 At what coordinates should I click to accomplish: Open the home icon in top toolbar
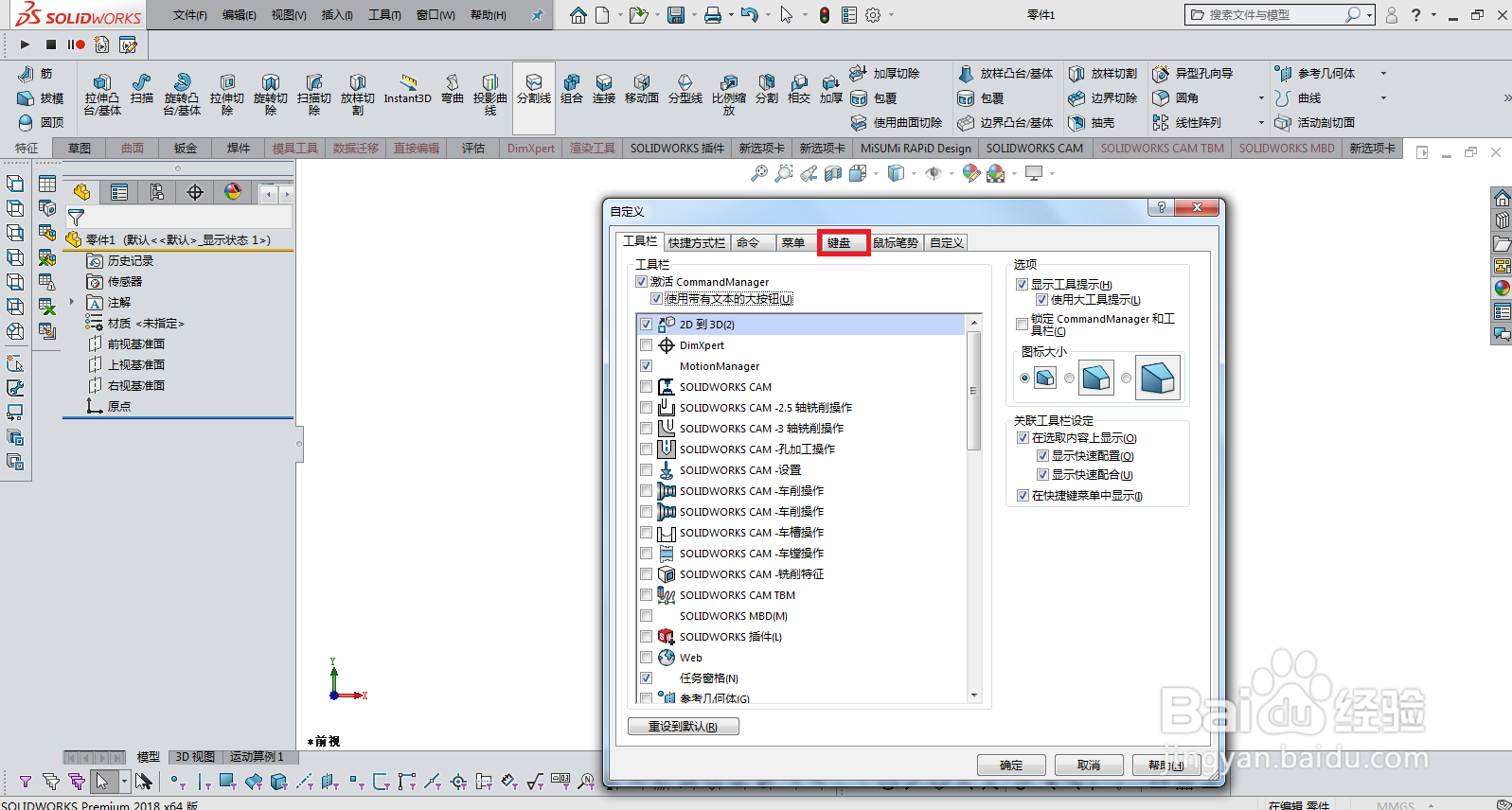point(578,15)
